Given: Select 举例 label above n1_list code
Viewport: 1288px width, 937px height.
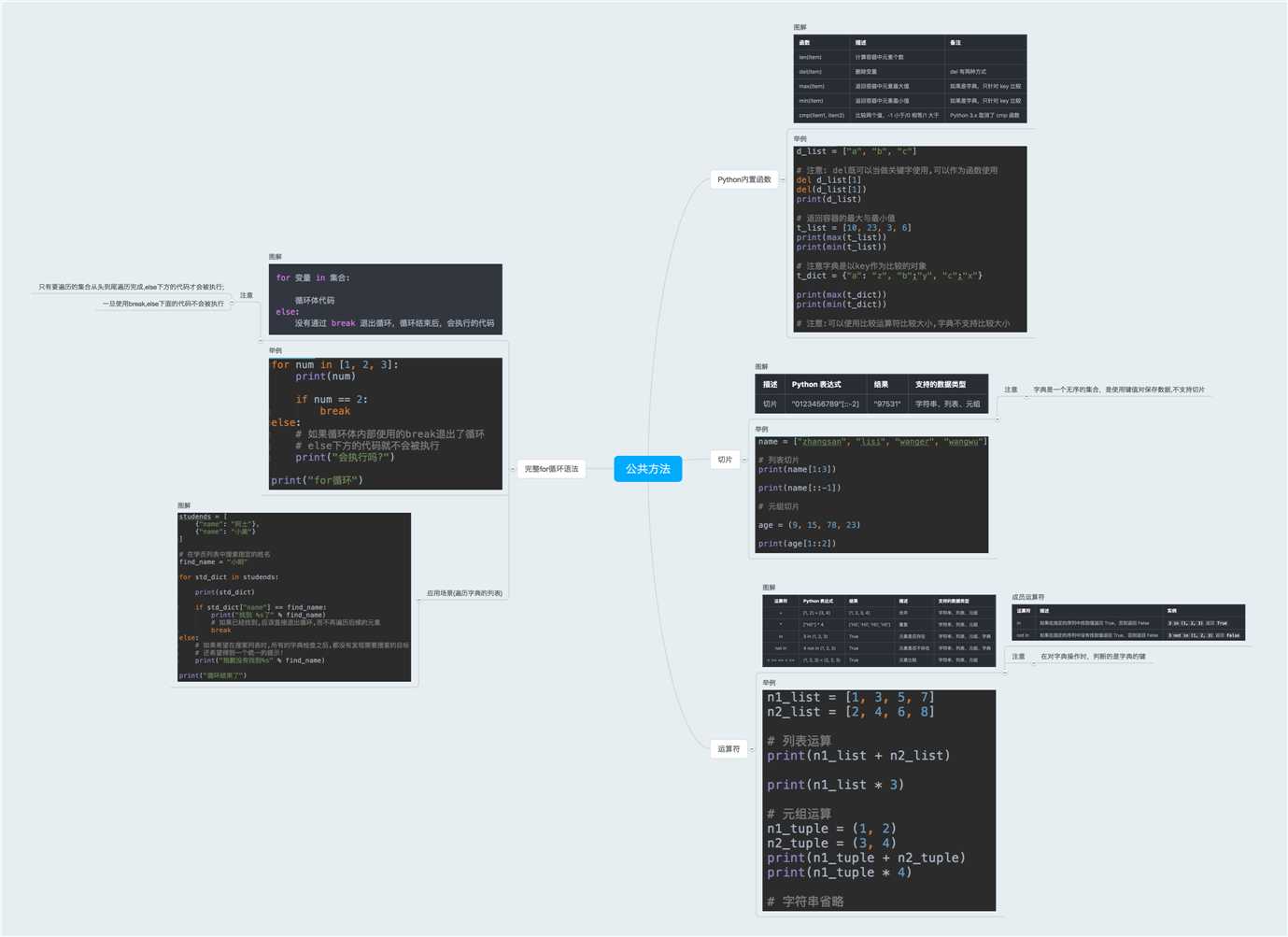Looking at the screenshot, I should pos(769,683).
